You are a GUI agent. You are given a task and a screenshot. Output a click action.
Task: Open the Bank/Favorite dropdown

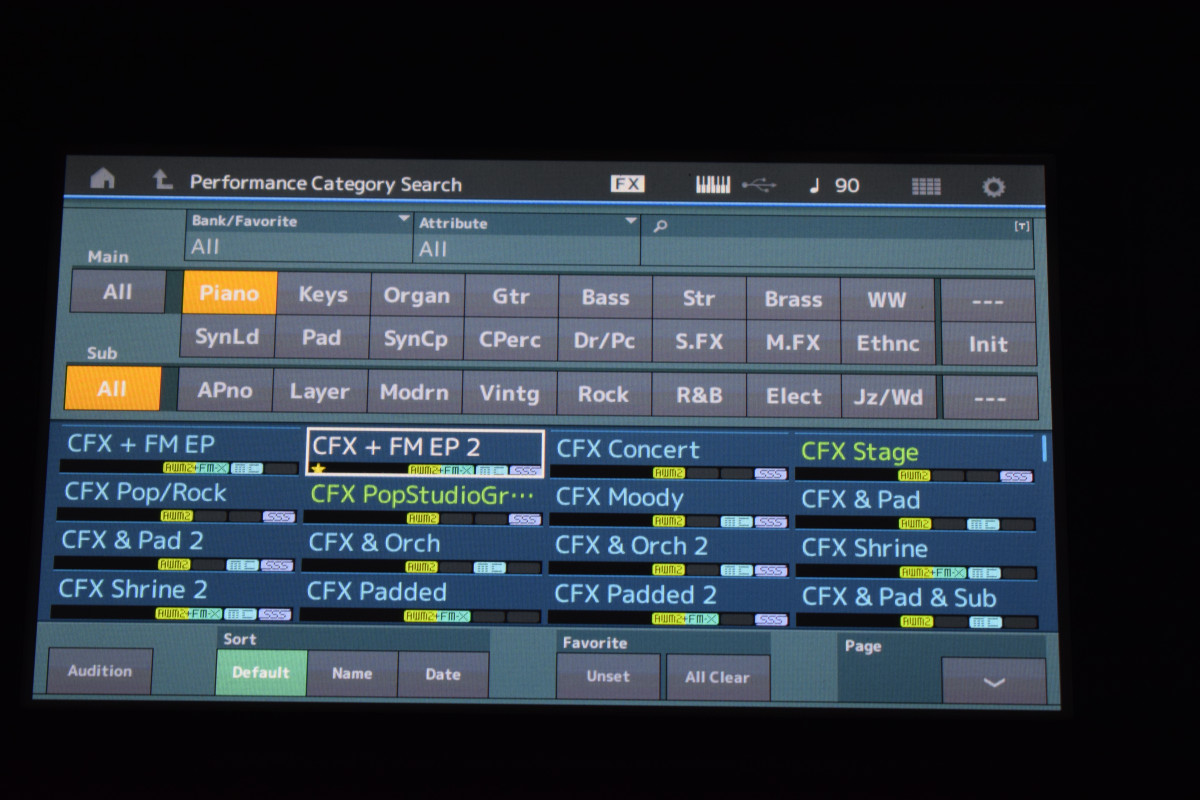point(299,236)
